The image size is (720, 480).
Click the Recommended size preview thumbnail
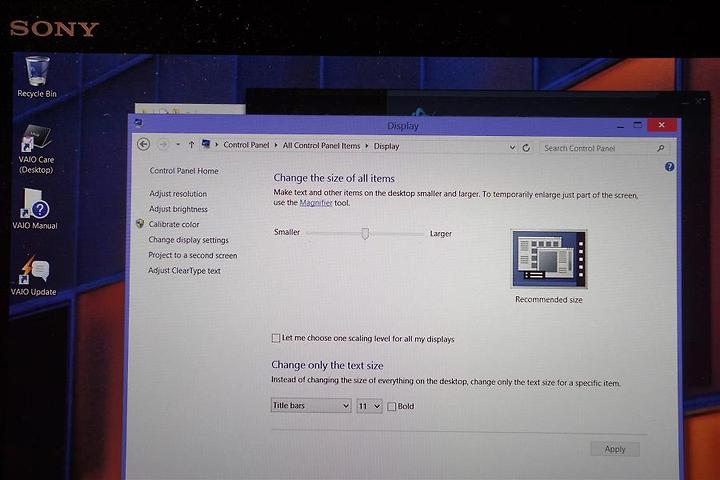click(x=549, y=259)
